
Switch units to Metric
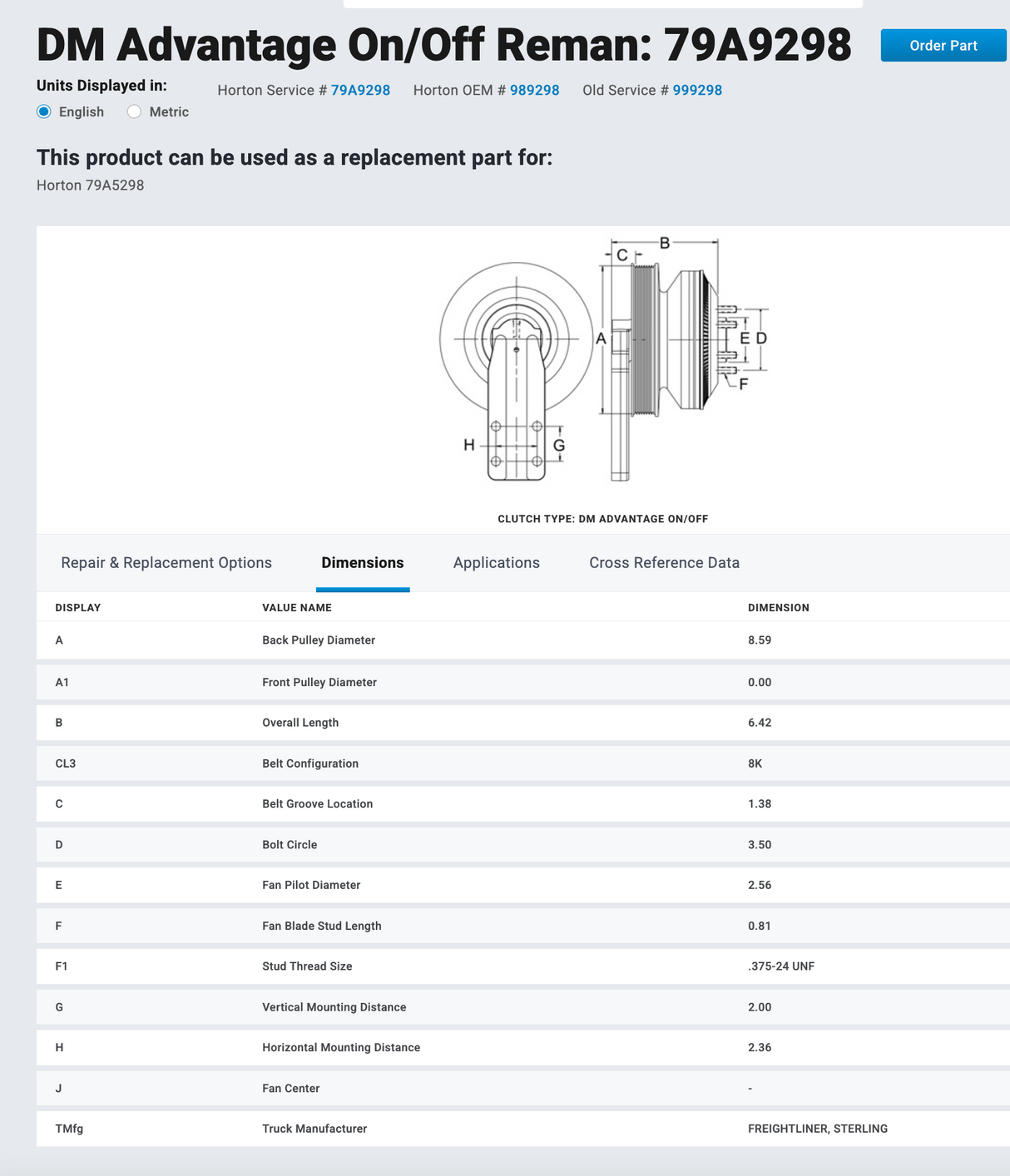(135, 111)
